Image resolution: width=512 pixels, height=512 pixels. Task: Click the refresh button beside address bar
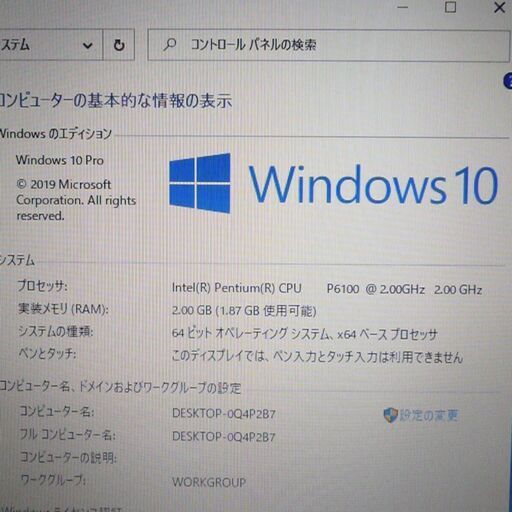tap(119, 45)
